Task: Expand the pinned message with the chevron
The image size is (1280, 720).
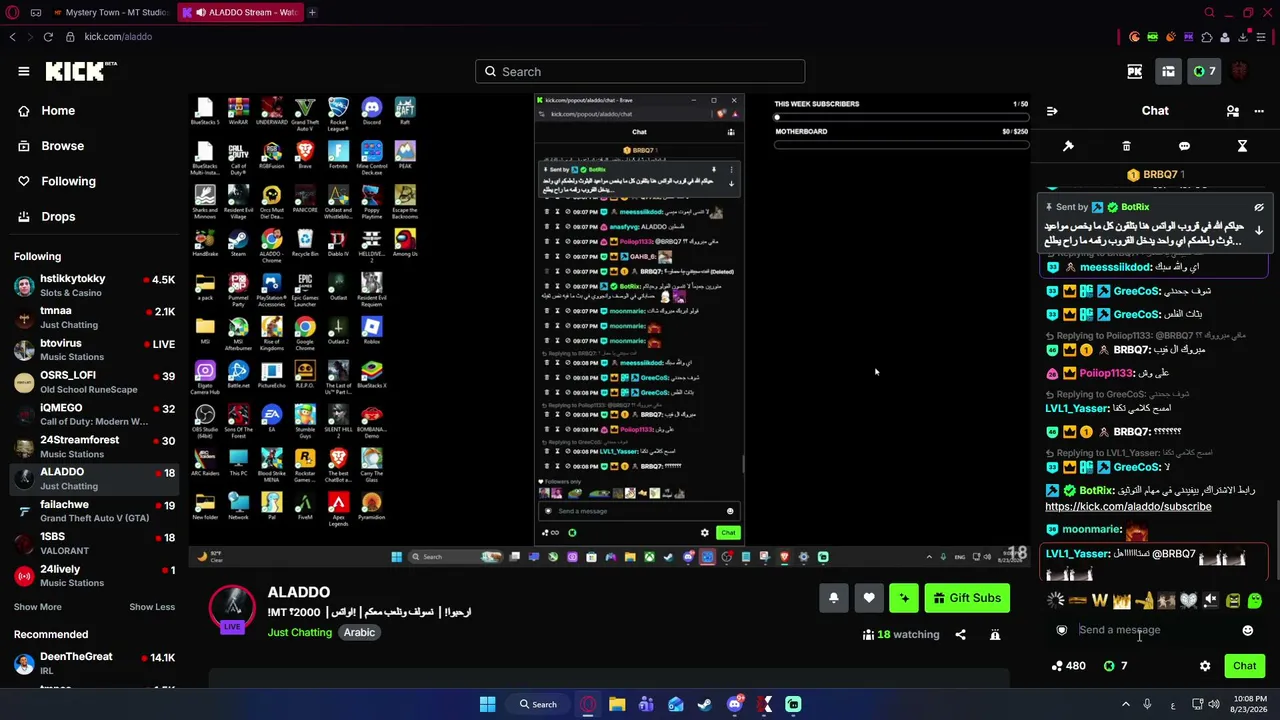Action: (1259, 231)
